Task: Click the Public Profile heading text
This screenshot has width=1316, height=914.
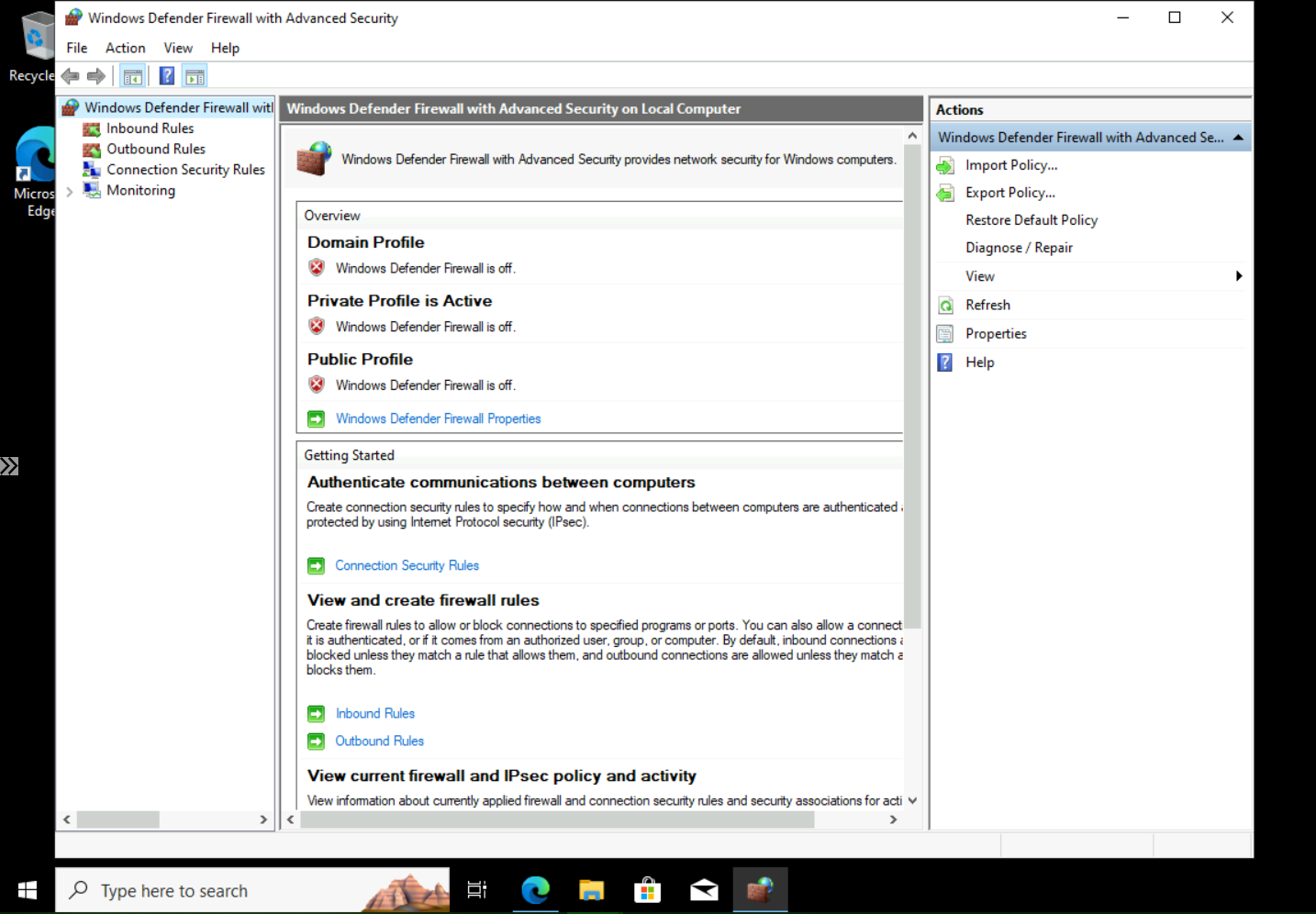Action: pos(360,360)
